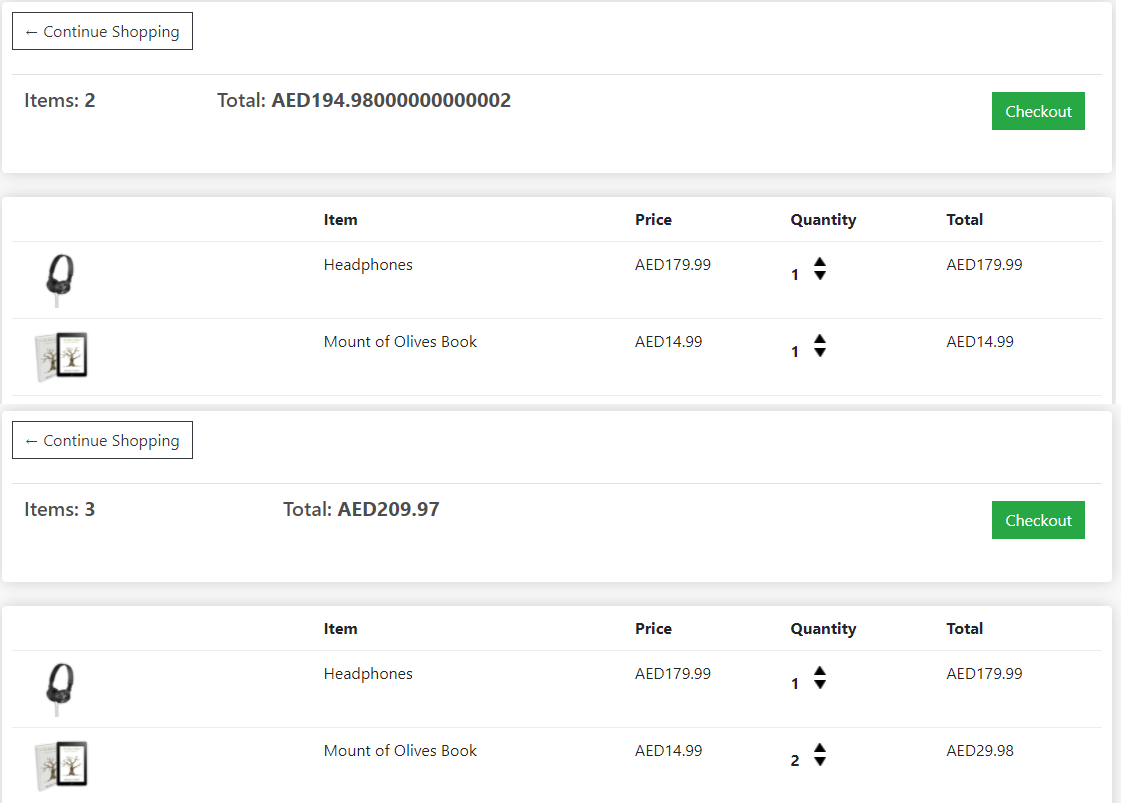Click Checkout next to the AED209.97 total
This screenshot has width=1121, height=803.
pos(1038,520)
